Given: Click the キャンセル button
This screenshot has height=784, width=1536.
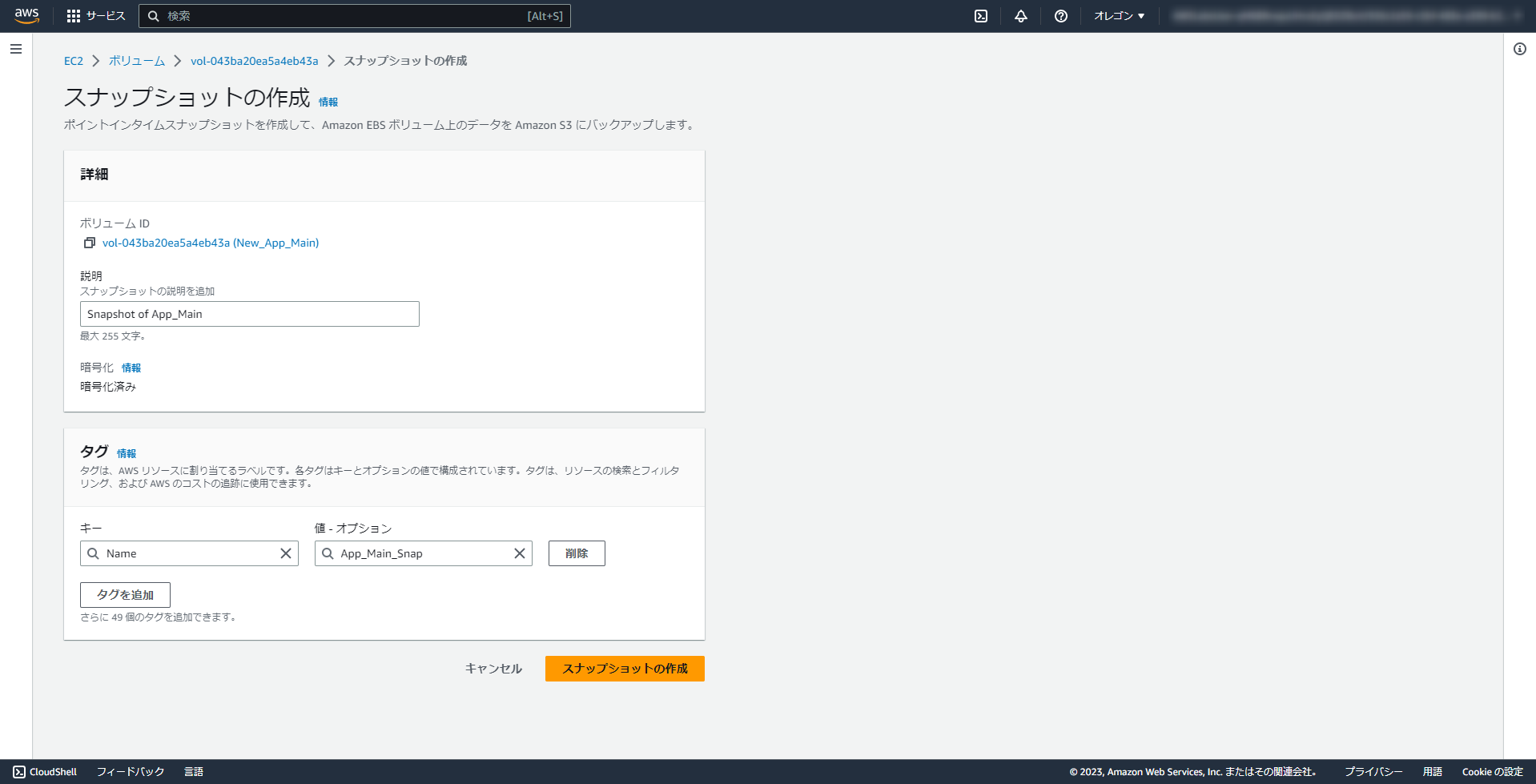Looking at the screenshot, I should tap(493, 669).
